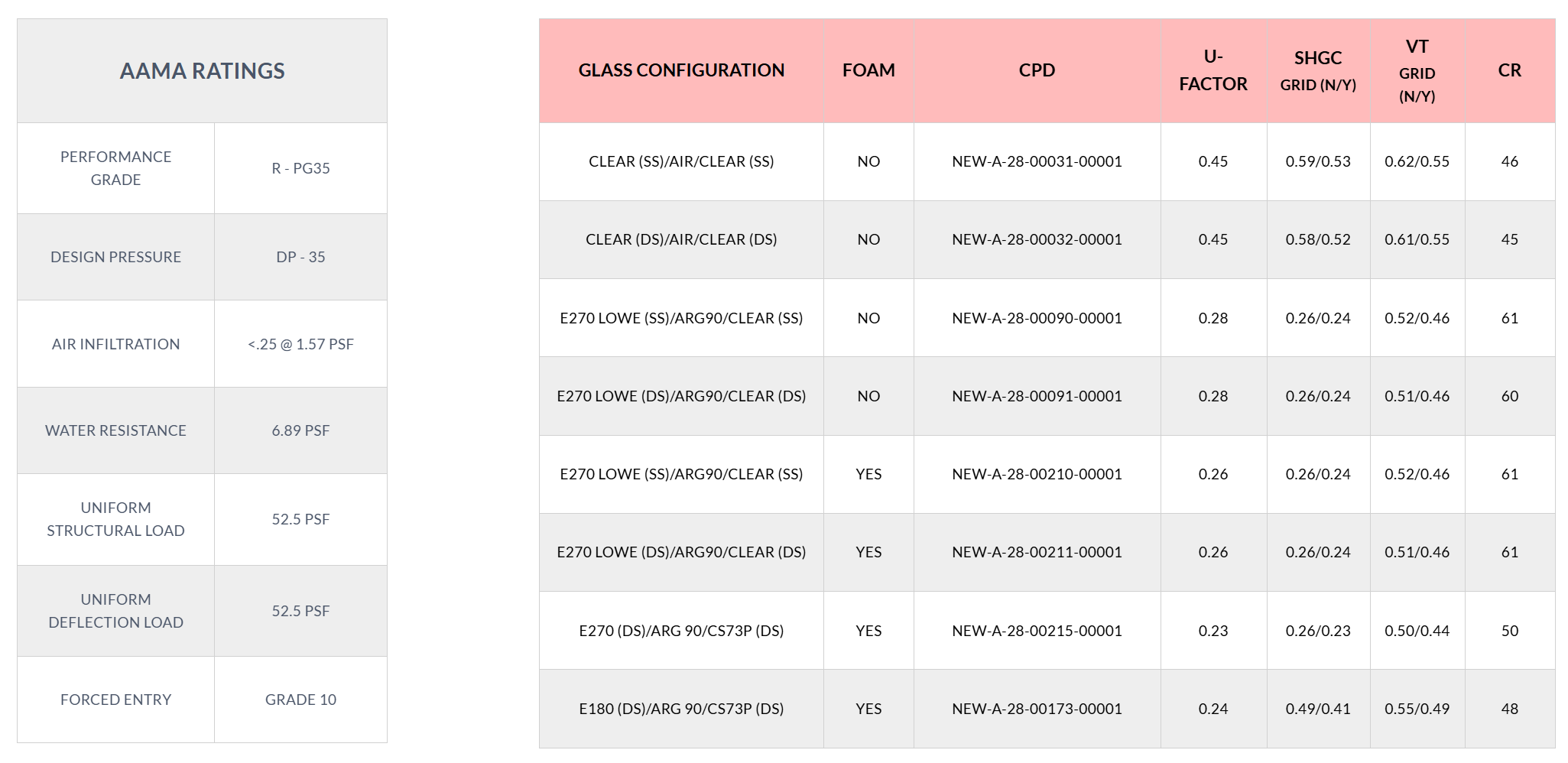Select the CR column header

pyautogui.click(x=1510, y=70)
